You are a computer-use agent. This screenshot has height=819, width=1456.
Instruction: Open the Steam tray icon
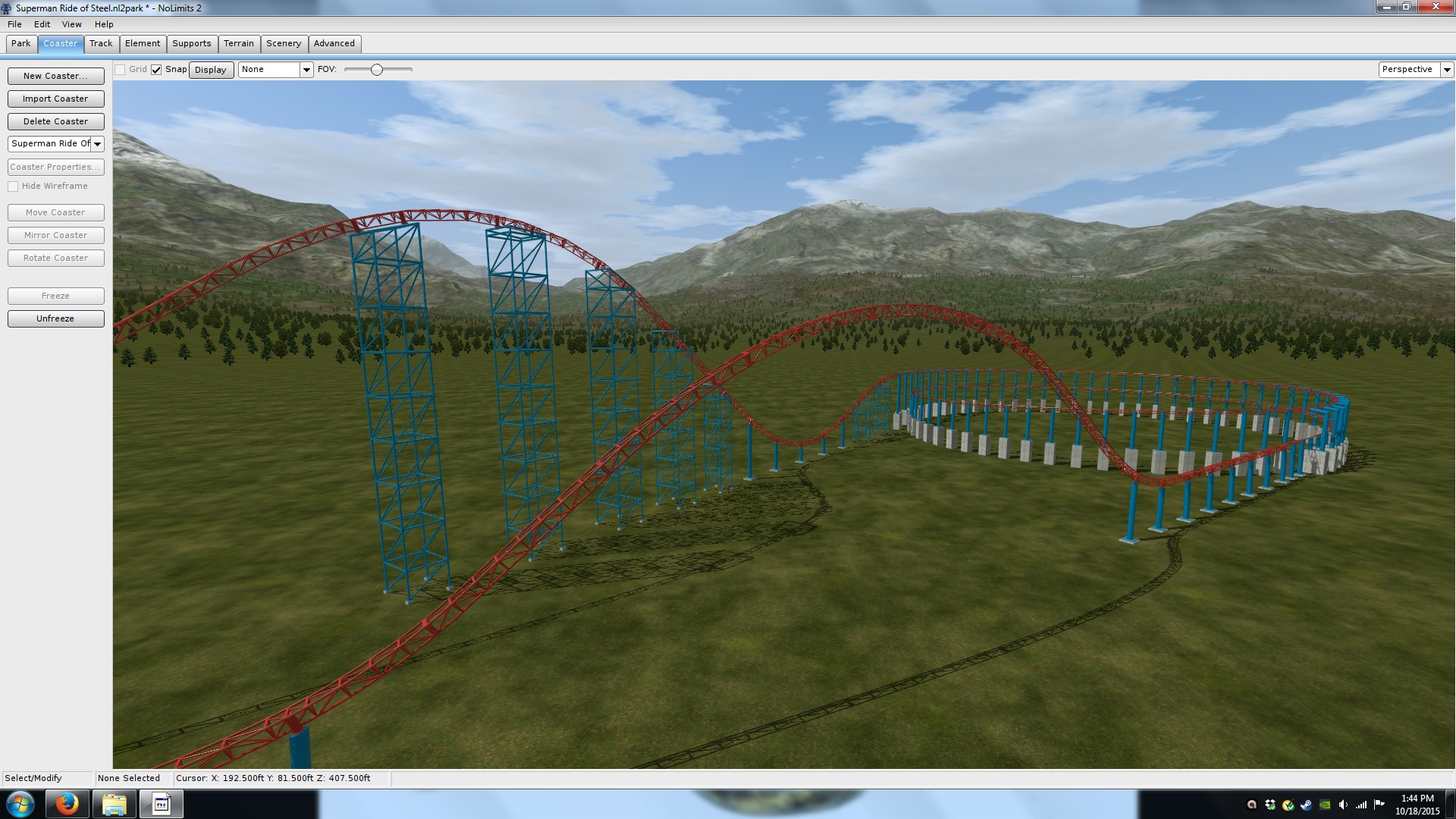pyautogui.click(x=1306, y=805)
